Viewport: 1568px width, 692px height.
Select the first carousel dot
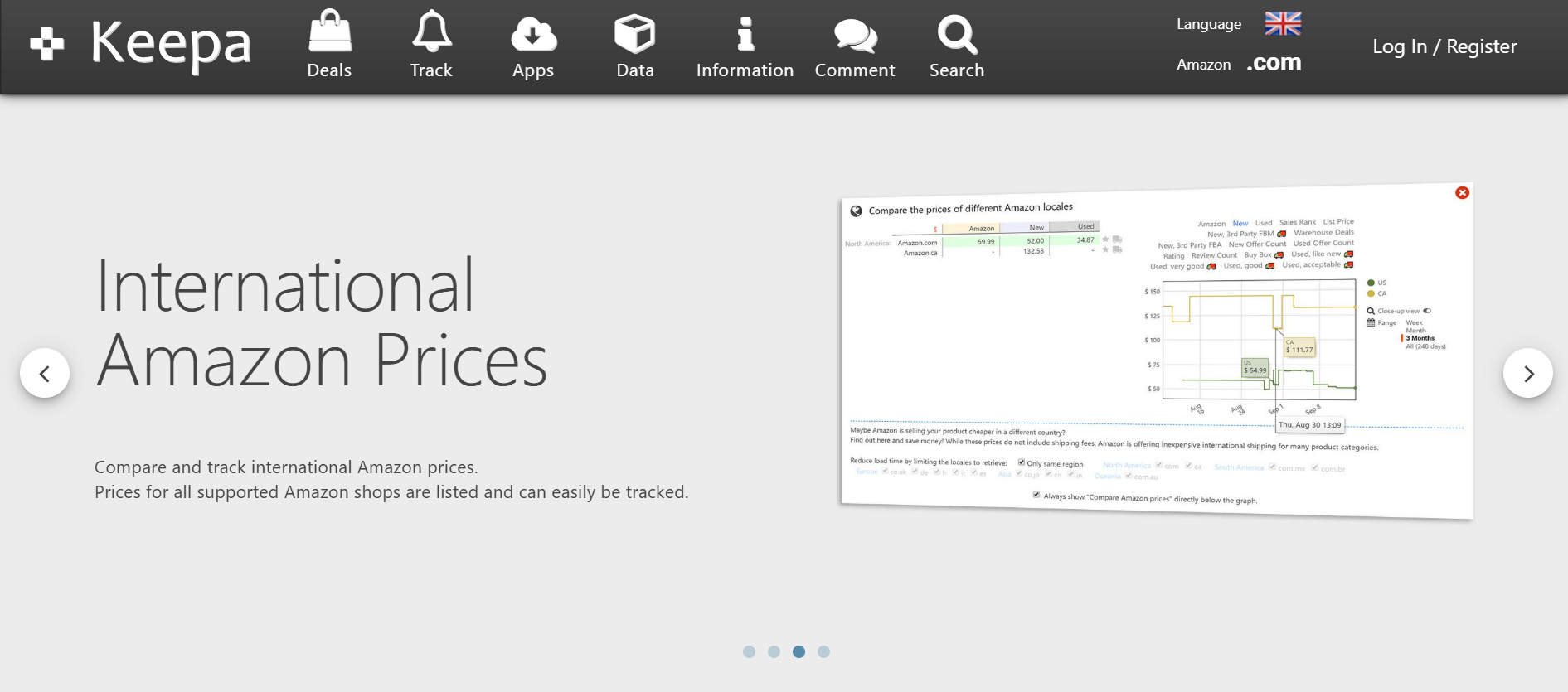(749, 651)
